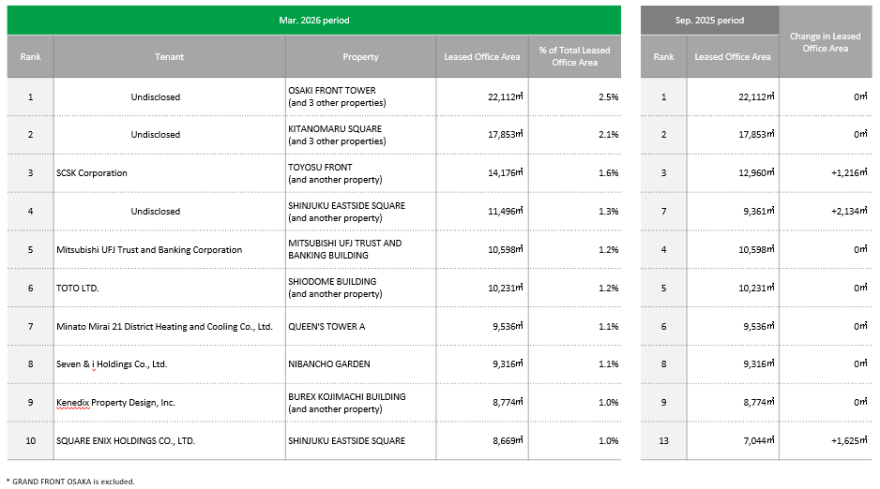Select the '12,960㎡' Sep. 2025 value
Image resolution: width=880 pixels, height=489 pixels.
click(756, 173)
